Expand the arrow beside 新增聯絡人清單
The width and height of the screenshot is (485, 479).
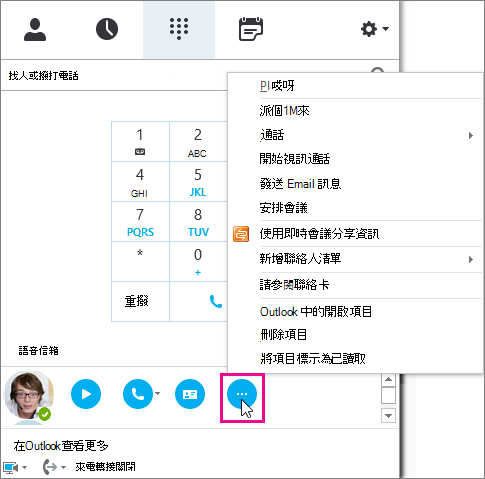tap(471, 259)
